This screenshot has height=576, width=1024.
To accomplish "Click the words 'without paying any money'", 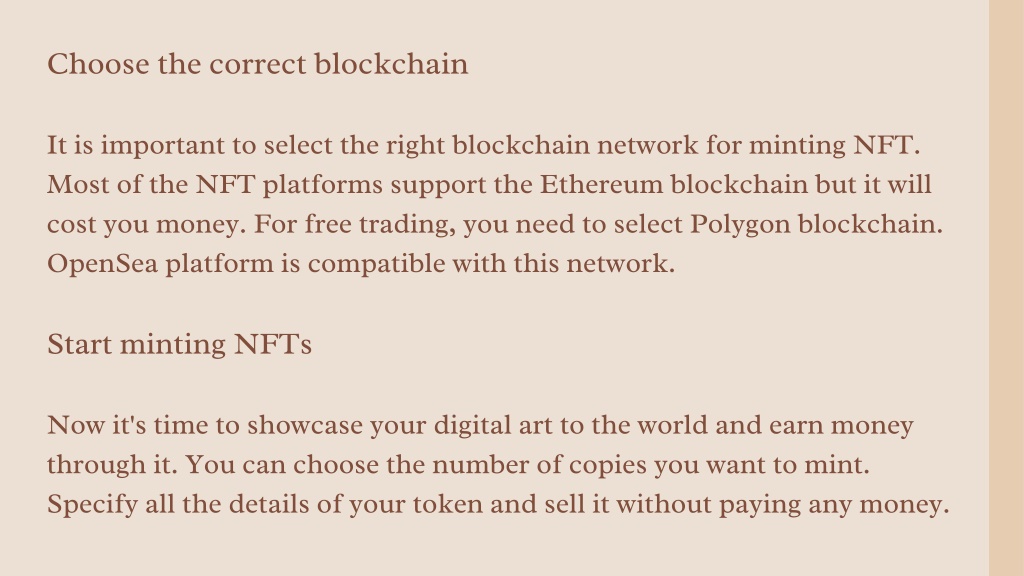I will (x=782, y=505).
